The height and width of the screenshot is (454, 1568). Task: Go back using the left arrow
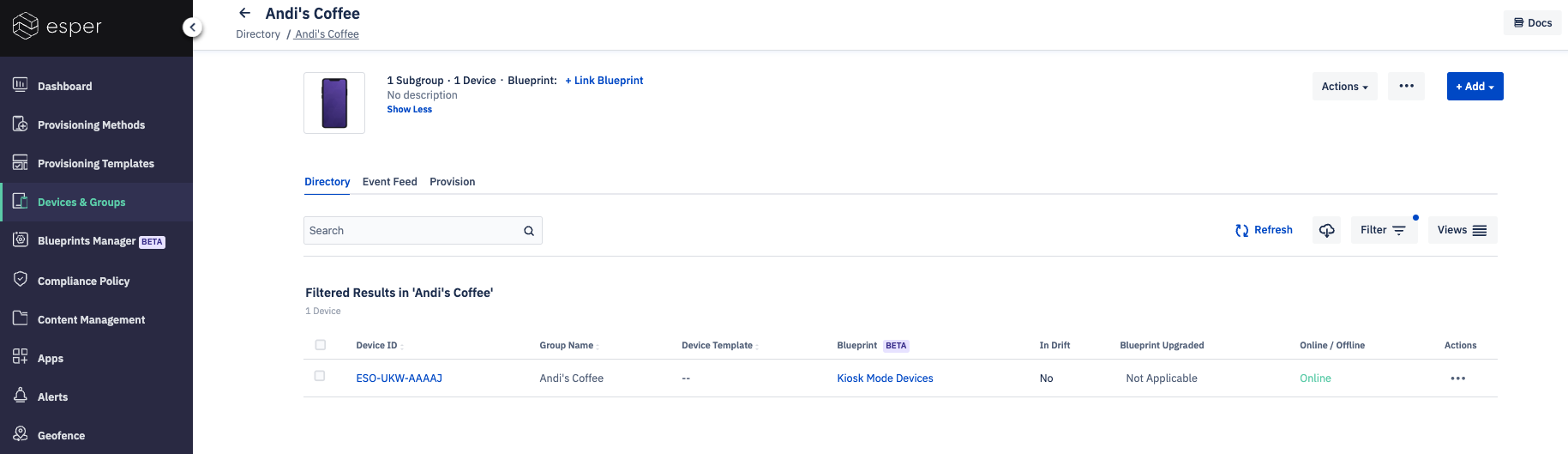tap(244, 13)
